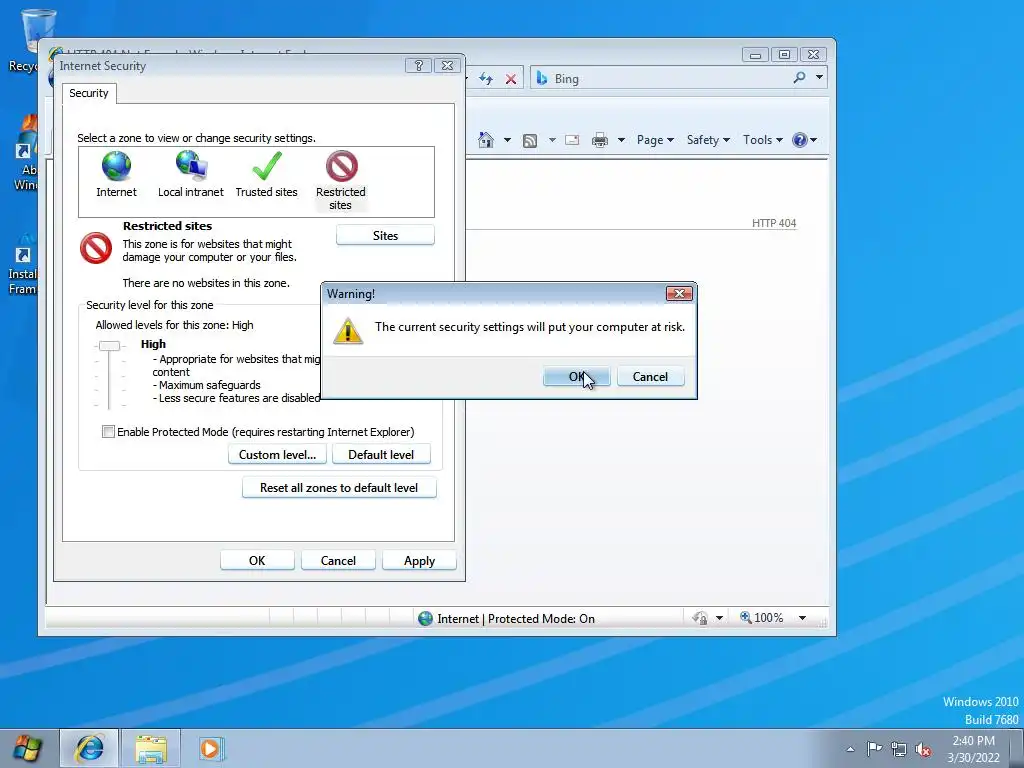Expand the Print dropdown arrow
This screenshot has width=1024, height=768.
point(622,140)
